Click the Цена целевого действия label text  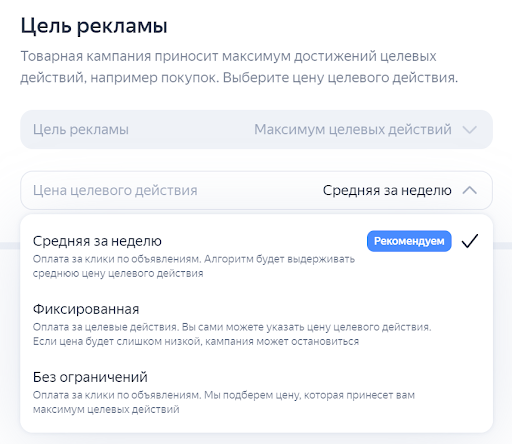click(x=115, y=190)
